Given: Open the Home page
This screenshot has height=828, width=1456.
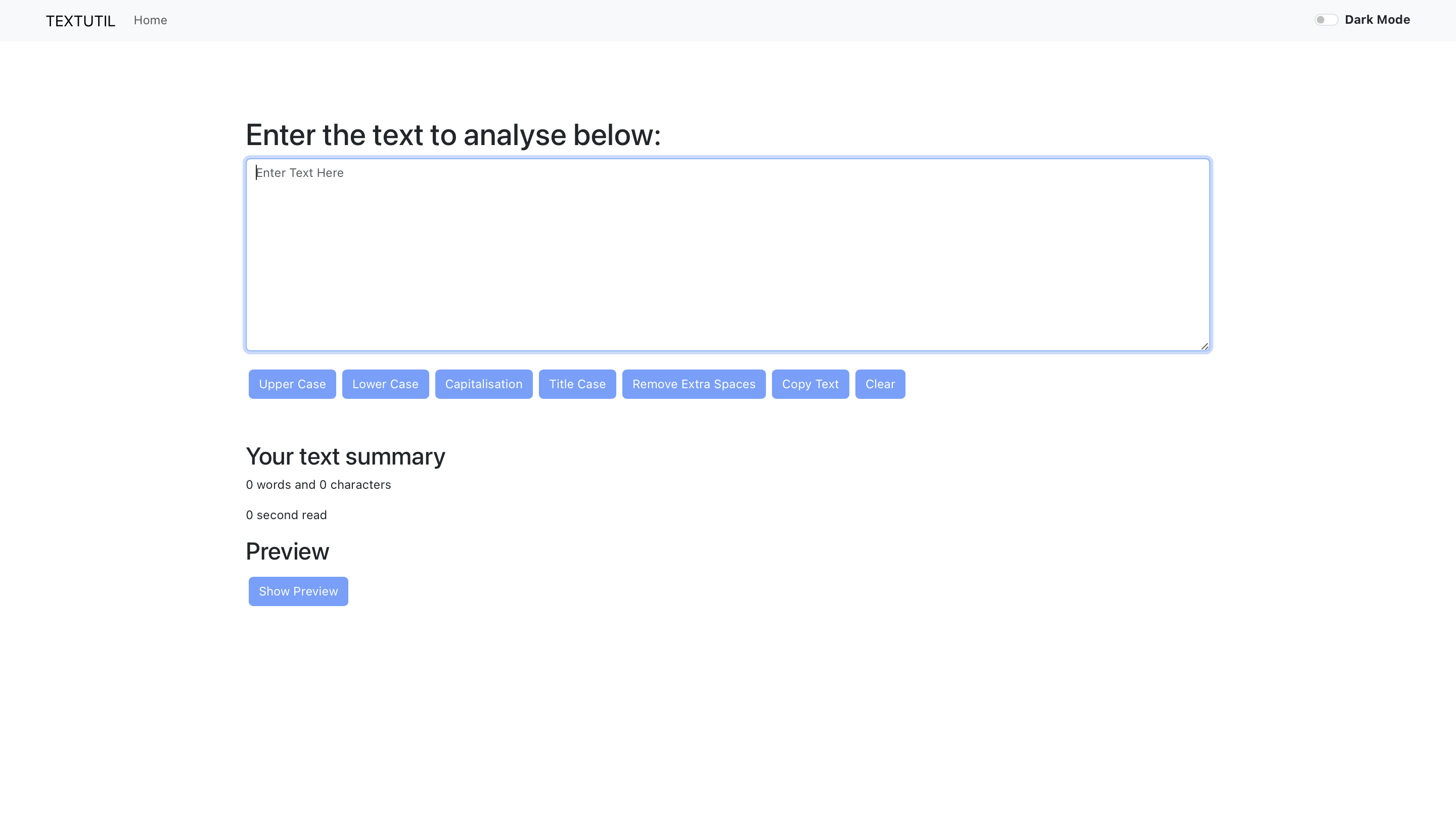Looking at the screenshot, I should 150,20.
